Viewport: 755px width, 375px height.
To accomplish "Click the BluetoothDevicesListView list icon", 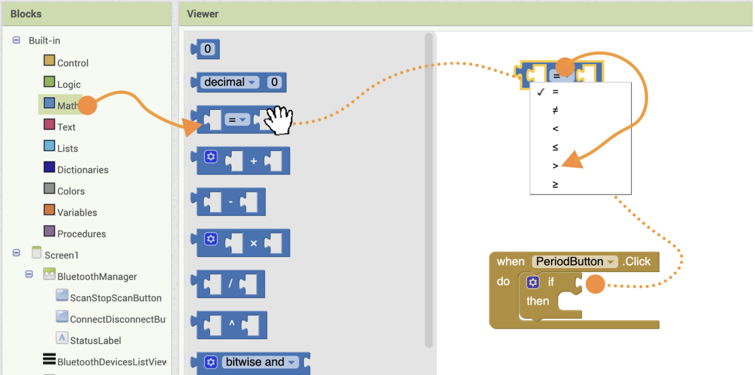I will point(49,359).
